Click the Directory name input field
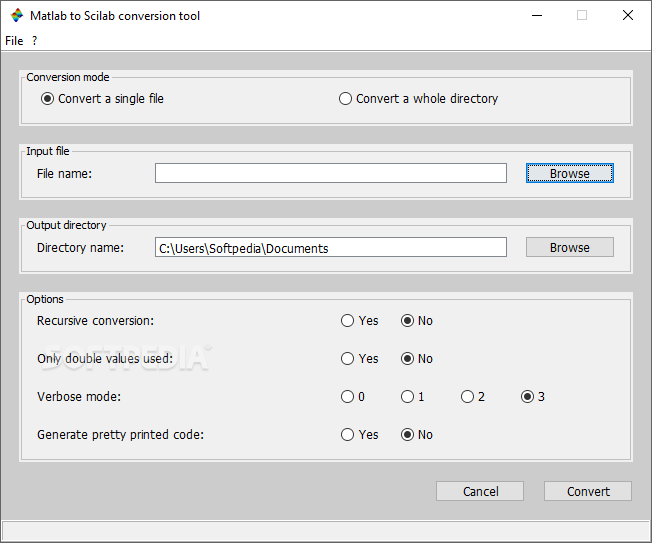652x543 pixels. point(331,247)
